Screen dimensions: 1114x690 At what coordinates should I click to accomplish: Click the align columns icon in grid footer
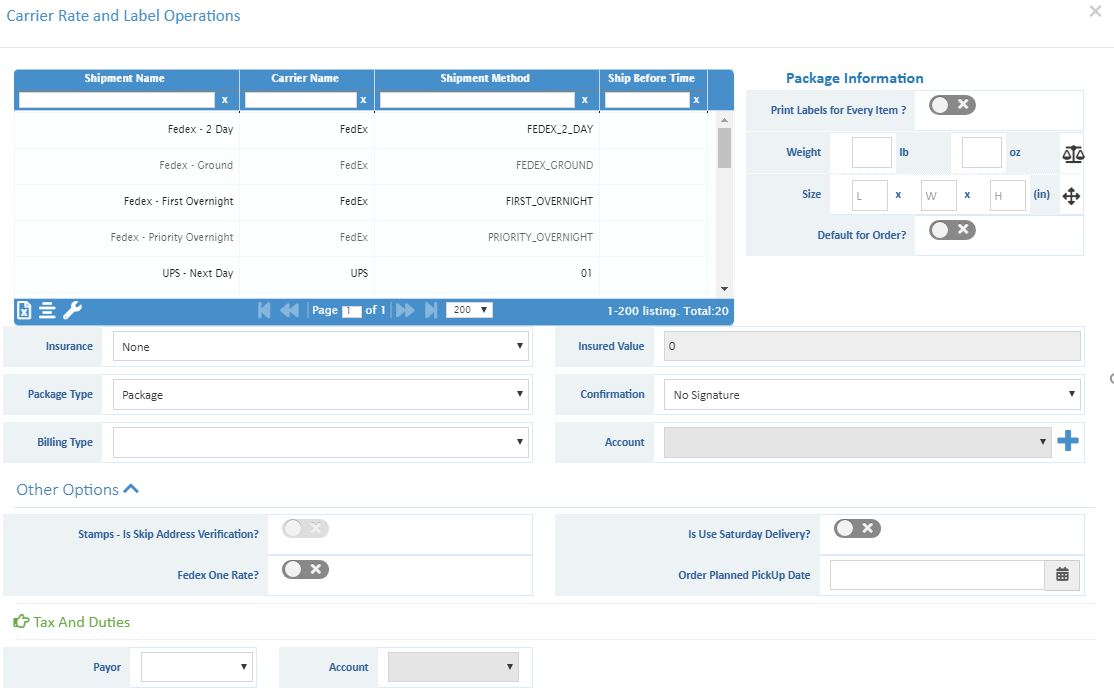point(47,311)
